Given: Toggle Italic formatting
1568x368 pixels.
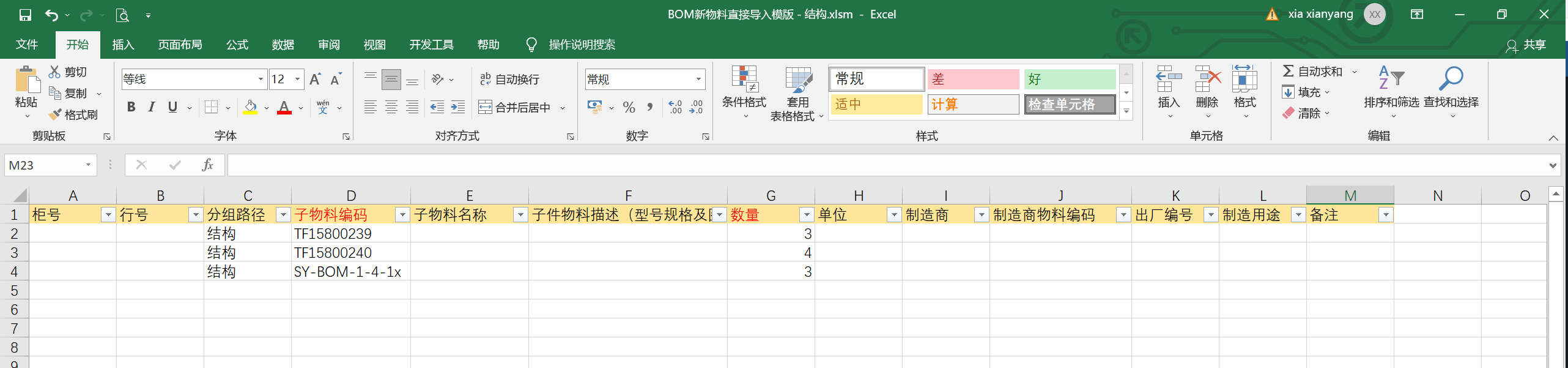Looking at the screenshot, I should point(152,108).
